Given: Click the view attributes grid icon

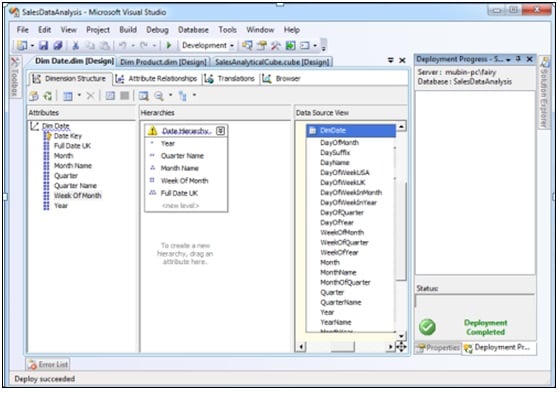Looking at the screenshot, I should click(68, 96).
